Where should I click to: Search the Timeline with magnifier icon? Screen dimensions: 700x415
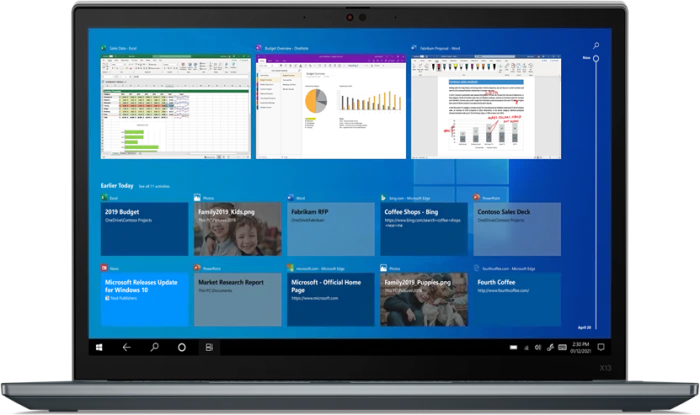(x=596, y=46)
